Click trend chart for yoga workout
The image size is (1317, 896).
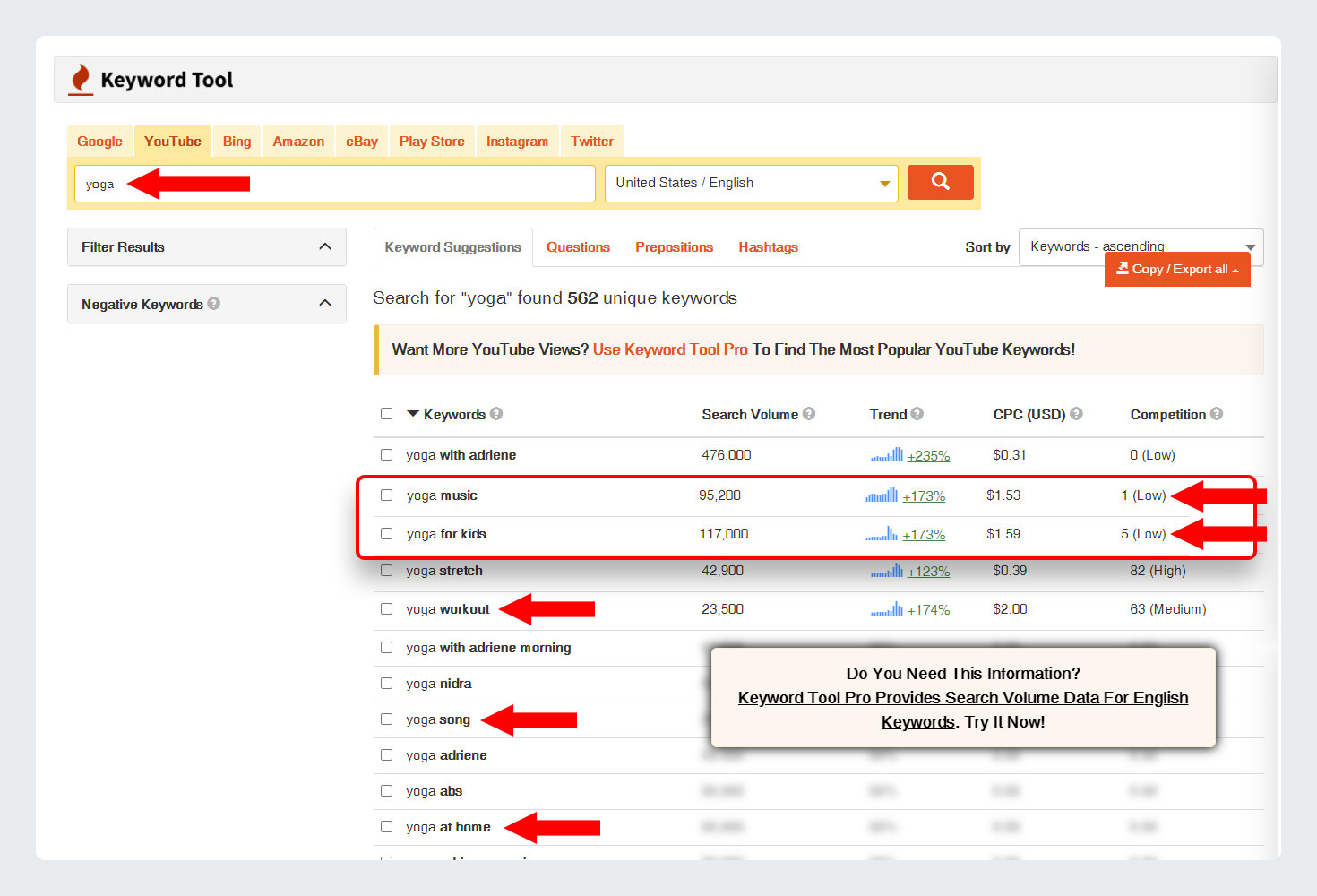pyautogui.click(x=887, y=608)
